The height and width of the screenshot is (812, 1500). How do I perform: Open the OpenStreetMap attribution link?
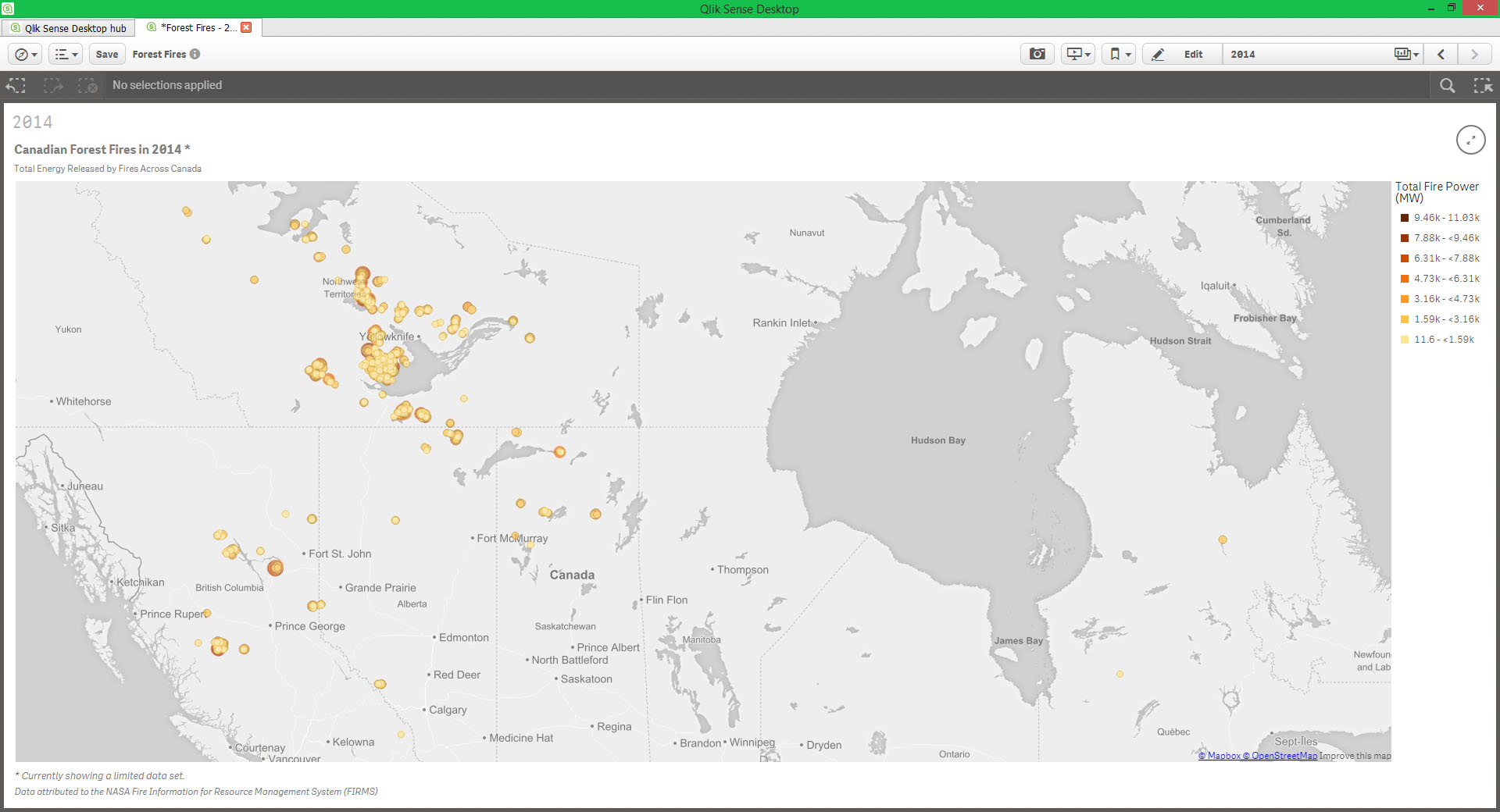[x=1280, y=756]
